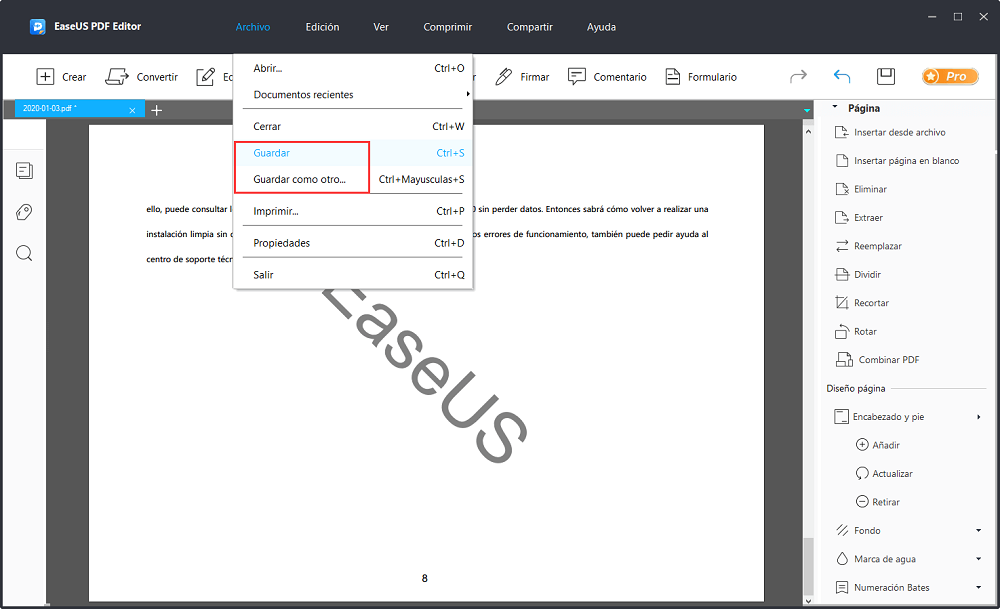Click the redo arrow icon
The image size is (1000, 609).
coord(798,77)
